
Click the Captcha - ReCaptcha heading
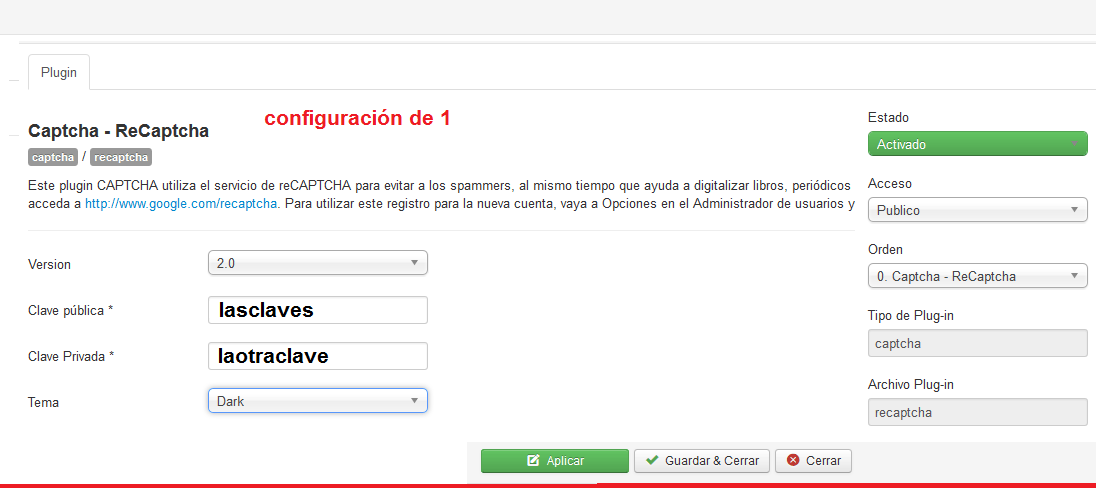(x=118, y=131)
